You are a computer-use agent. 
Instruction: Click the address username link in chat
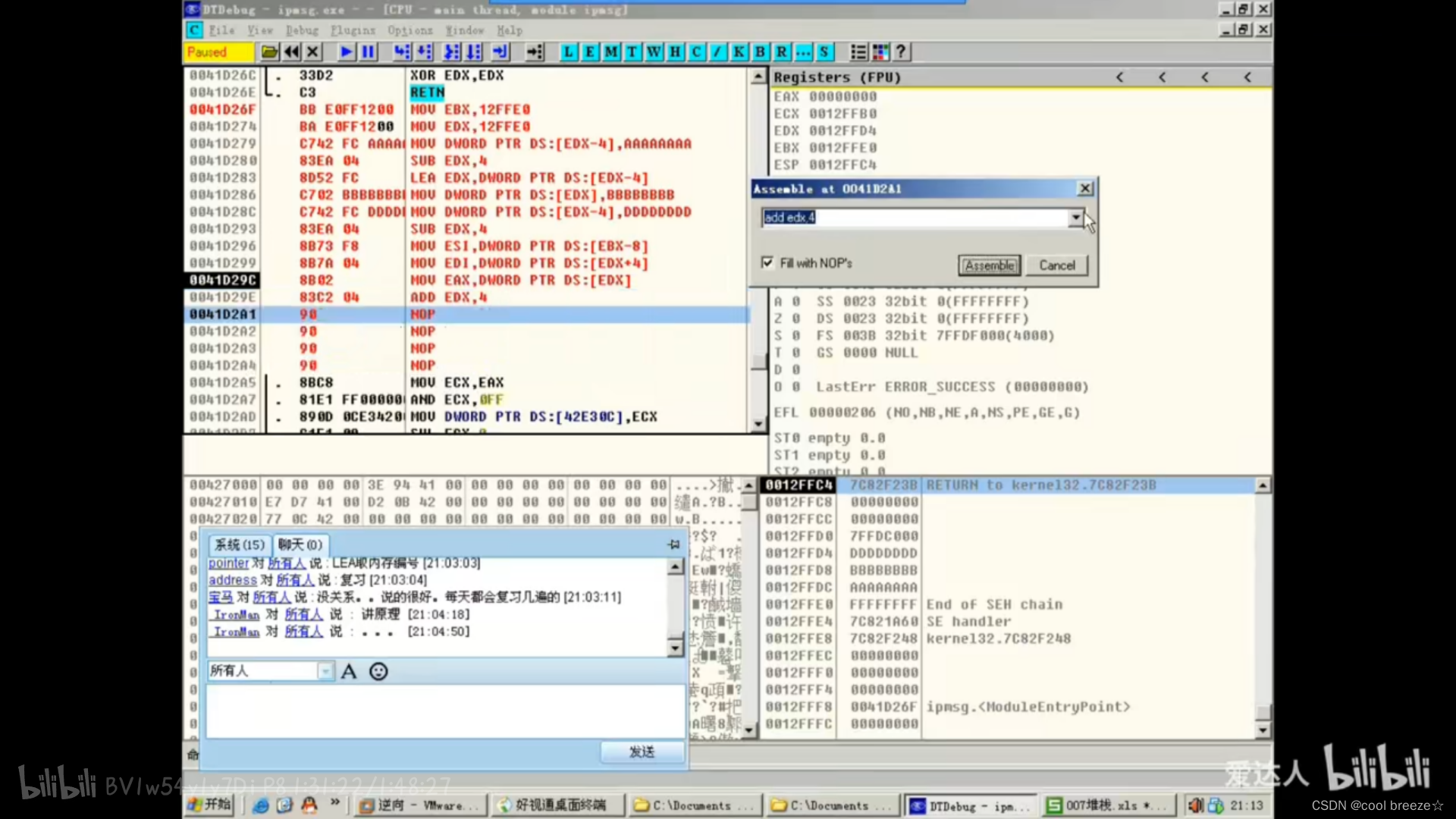pos(233,580)
